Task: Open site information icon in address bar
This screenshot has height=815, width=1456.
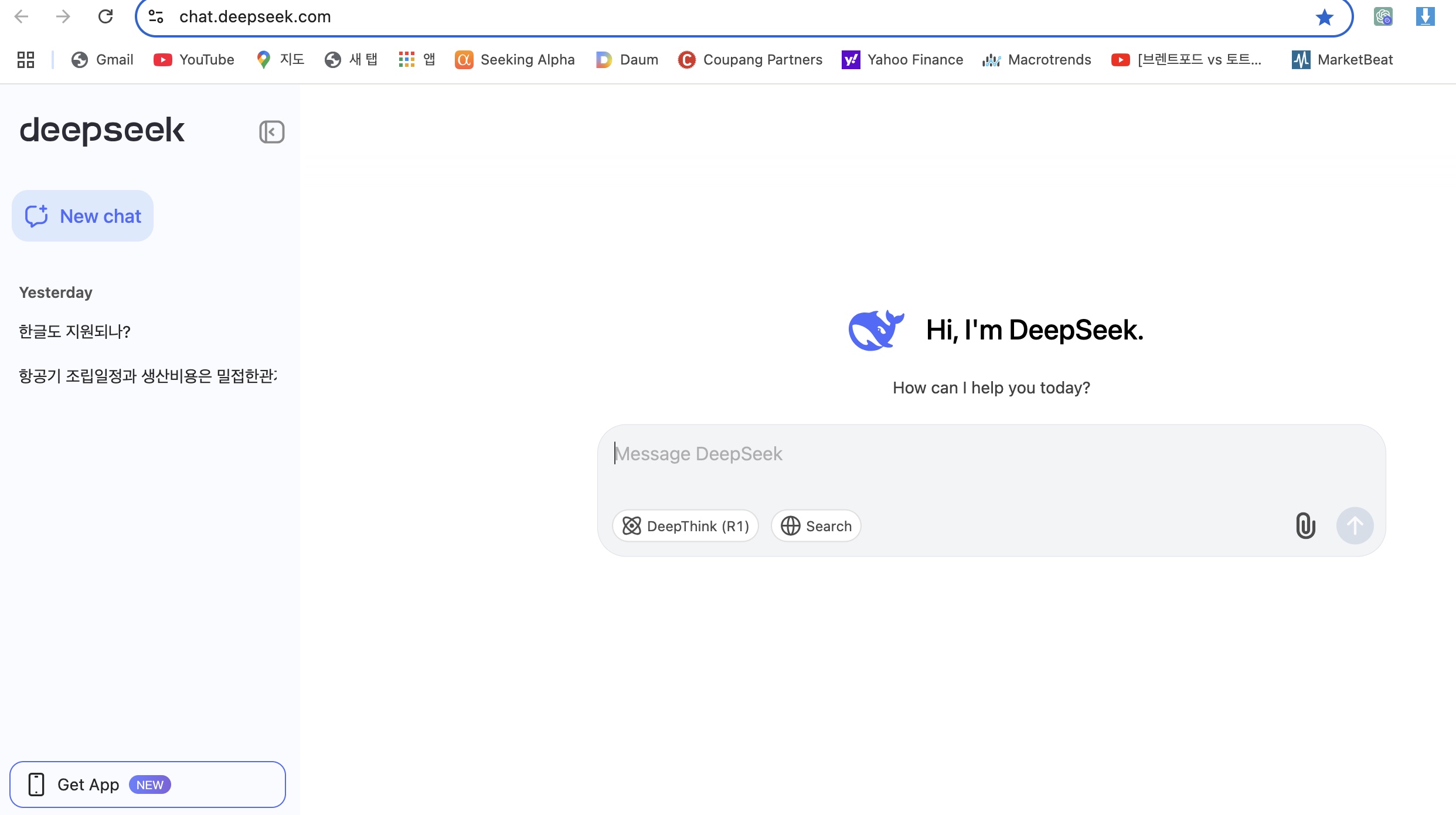Action: pos(156,16)
